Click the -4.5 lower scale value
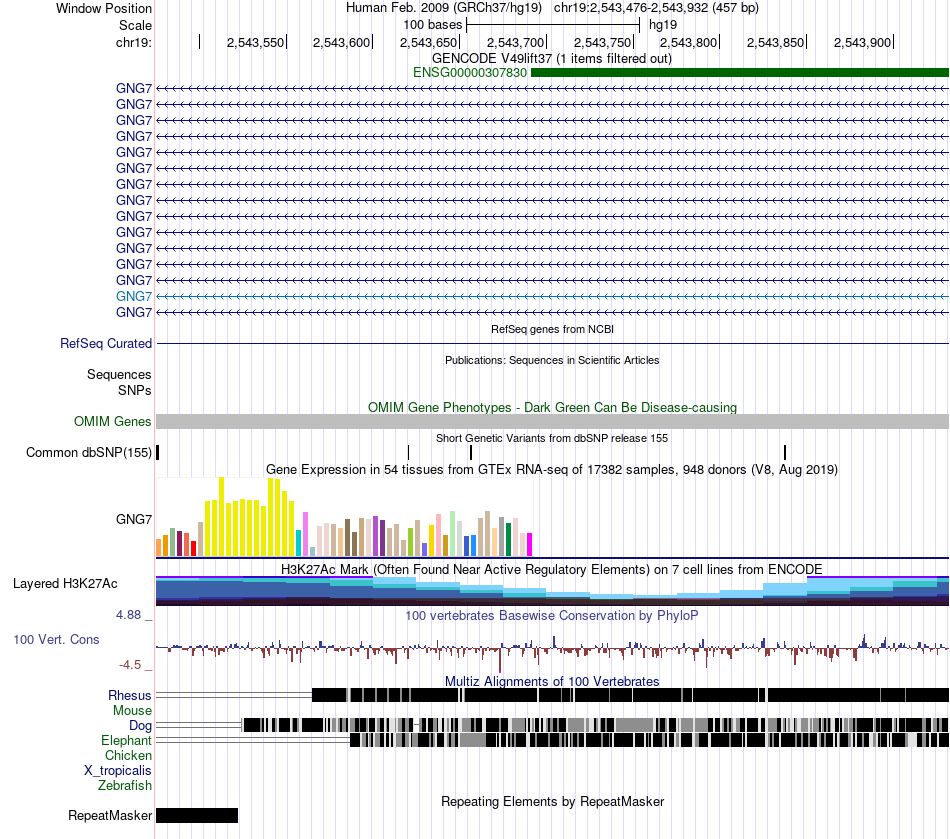 (x=130, y=665)
